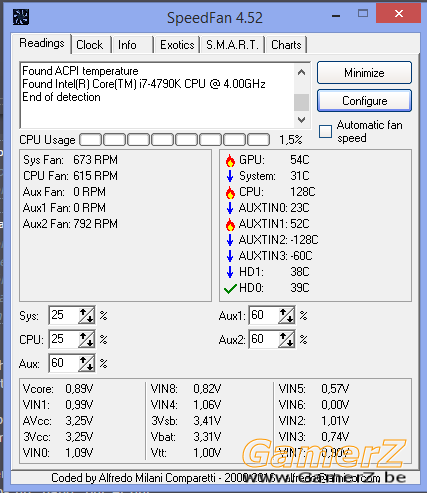Click the Configure button
Viewport: 427px width, 493px height.
click(x=364, y=101)
